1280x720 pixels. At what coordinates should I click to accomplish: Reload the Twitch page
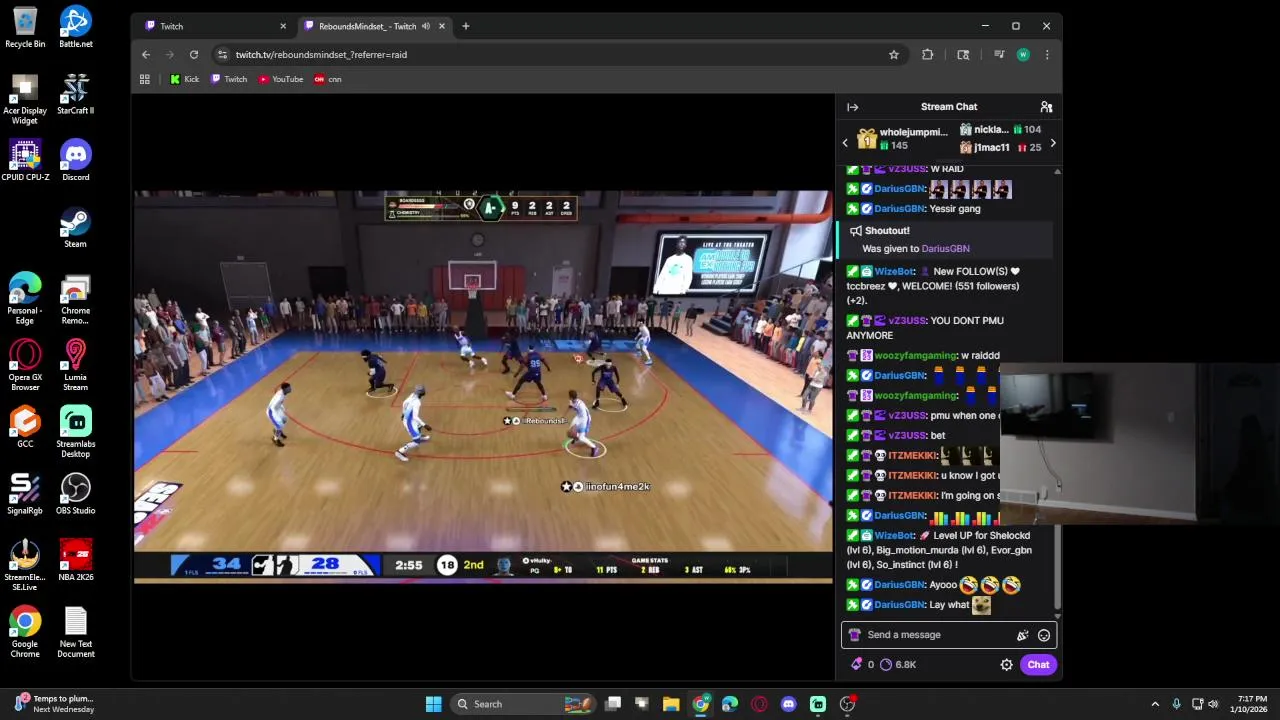(x=194, y=55)
